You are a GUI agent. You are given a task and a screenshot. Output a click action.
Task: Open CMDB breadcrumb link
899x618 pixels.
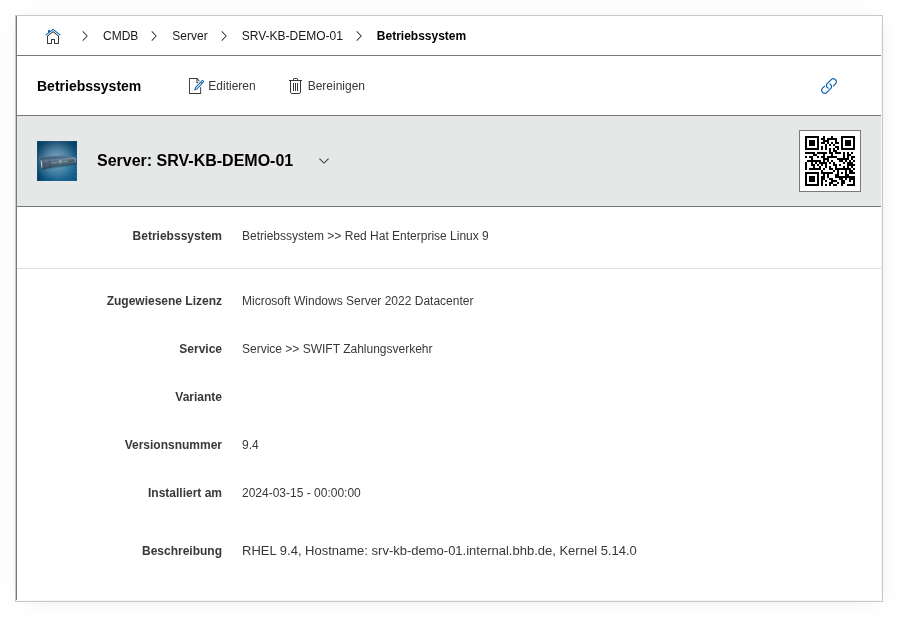click(120, 36)
